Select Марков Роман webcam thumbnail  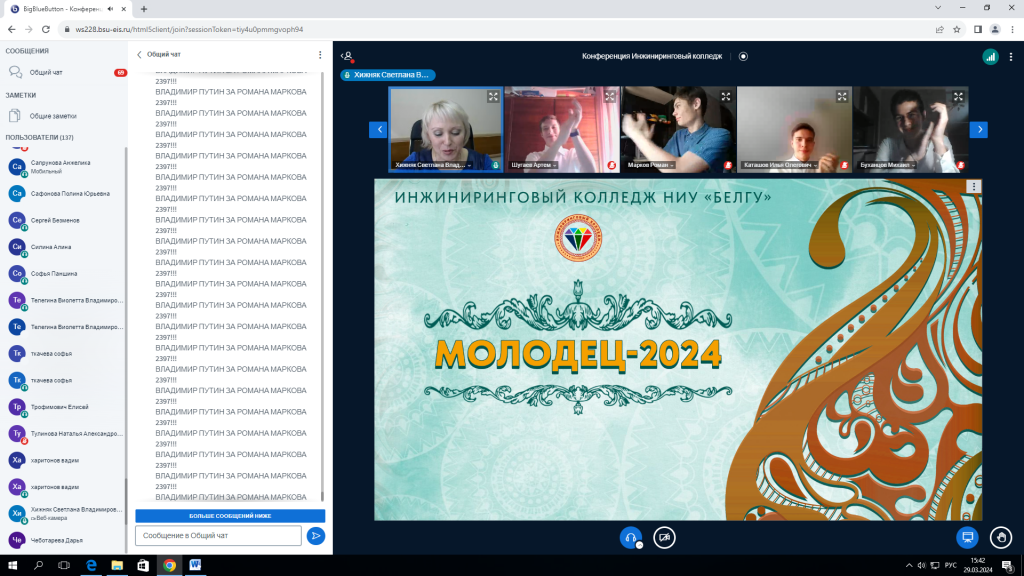pyautogui.click(x=678, y=129)
